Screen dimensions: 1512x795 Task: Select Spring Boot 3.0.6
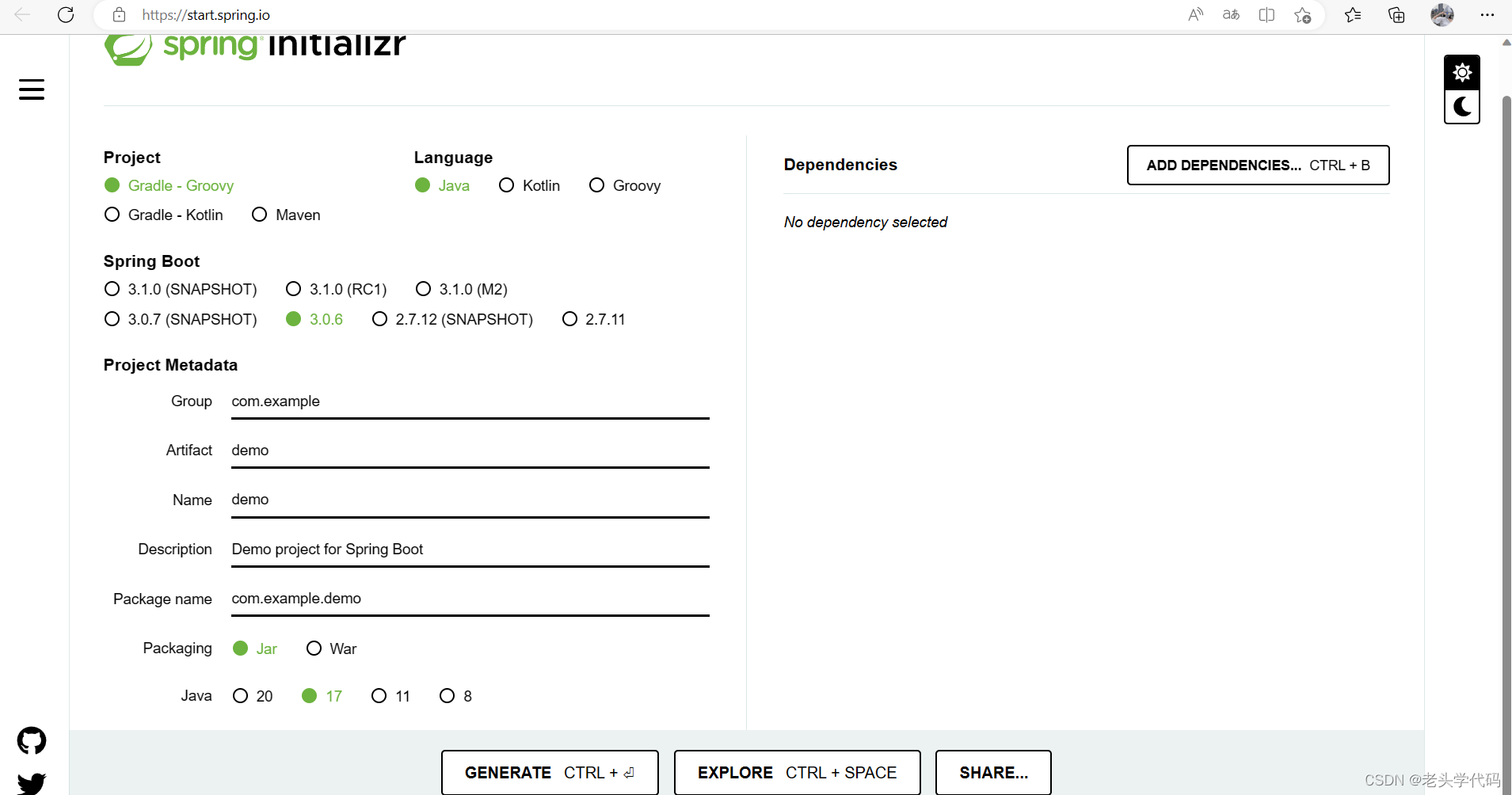314,319
